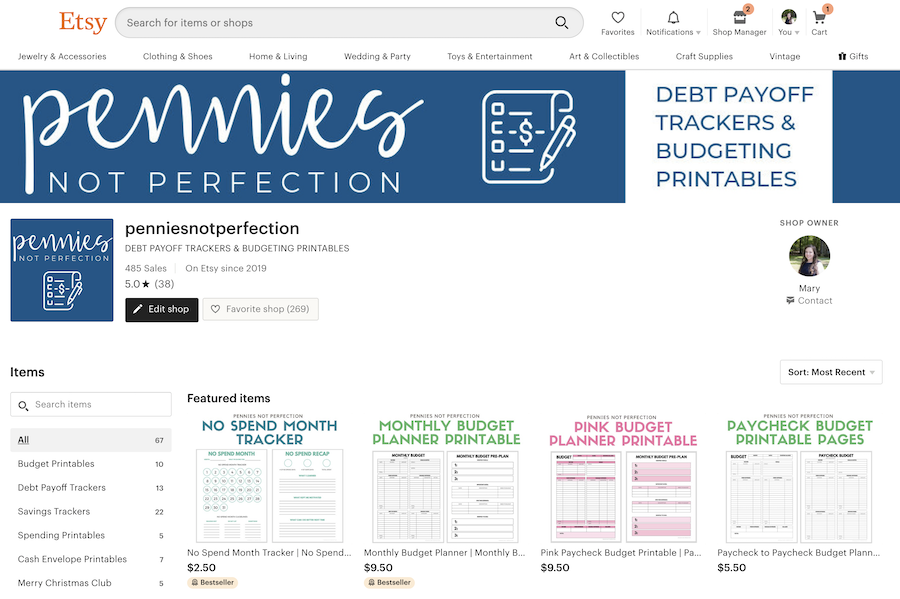Click the No Spend Month Tracker thumbnail
900x599 pixels.
[x=269, y=478]
